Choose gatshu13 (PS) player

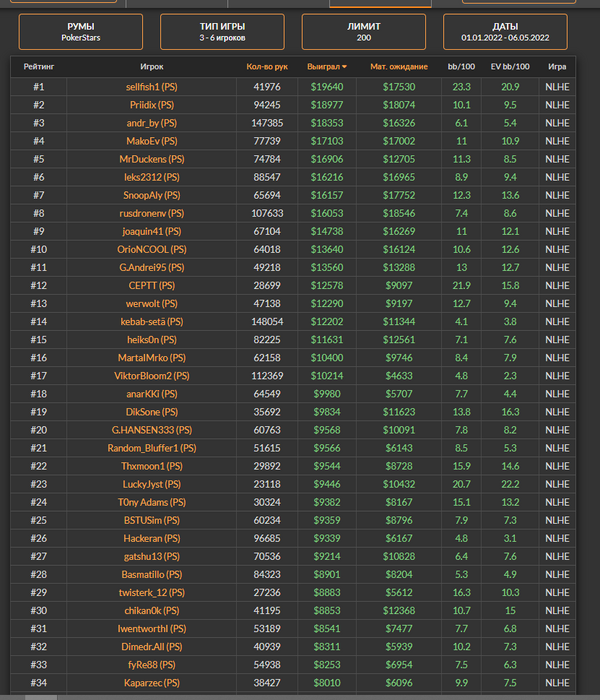click(152, 557)
